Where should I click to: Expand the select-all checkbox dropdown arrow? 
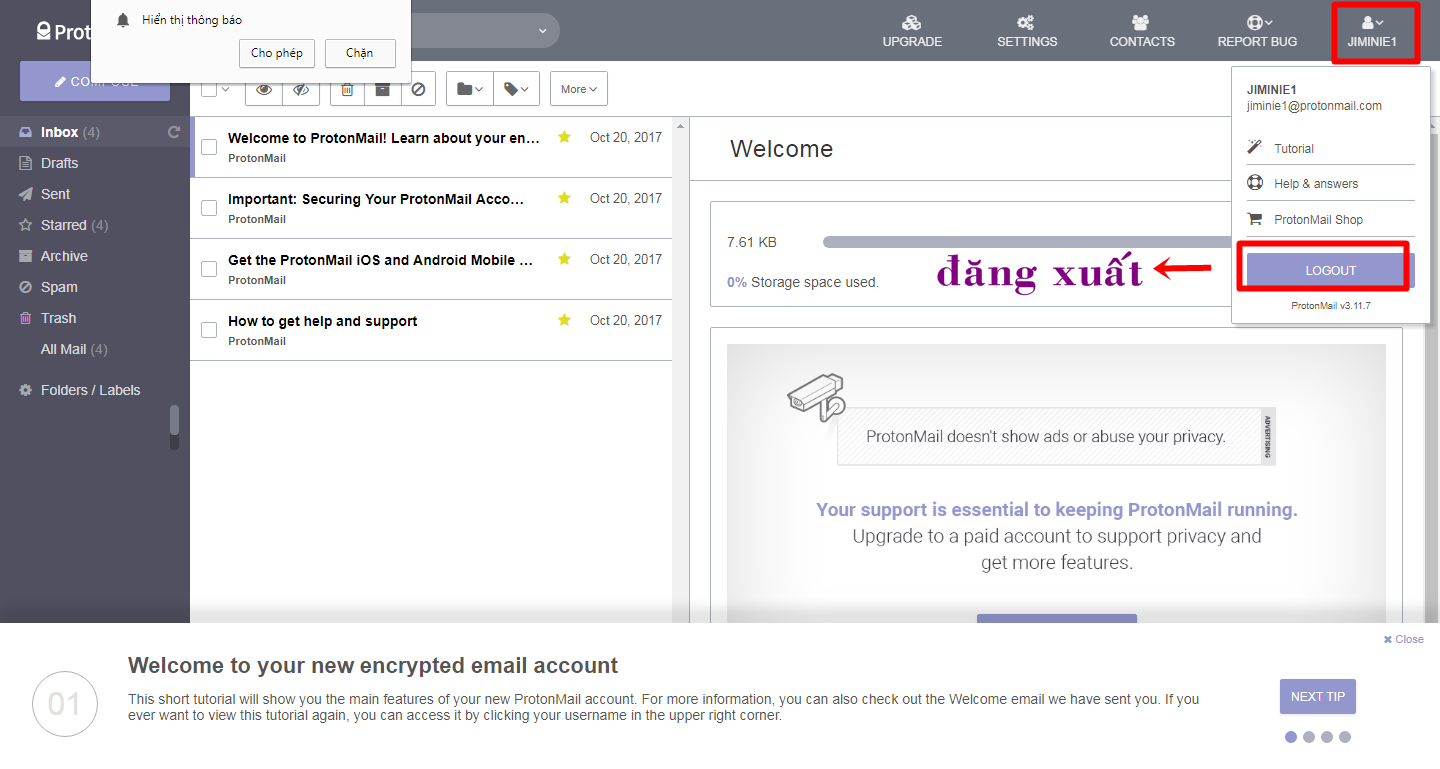[226, 89]
